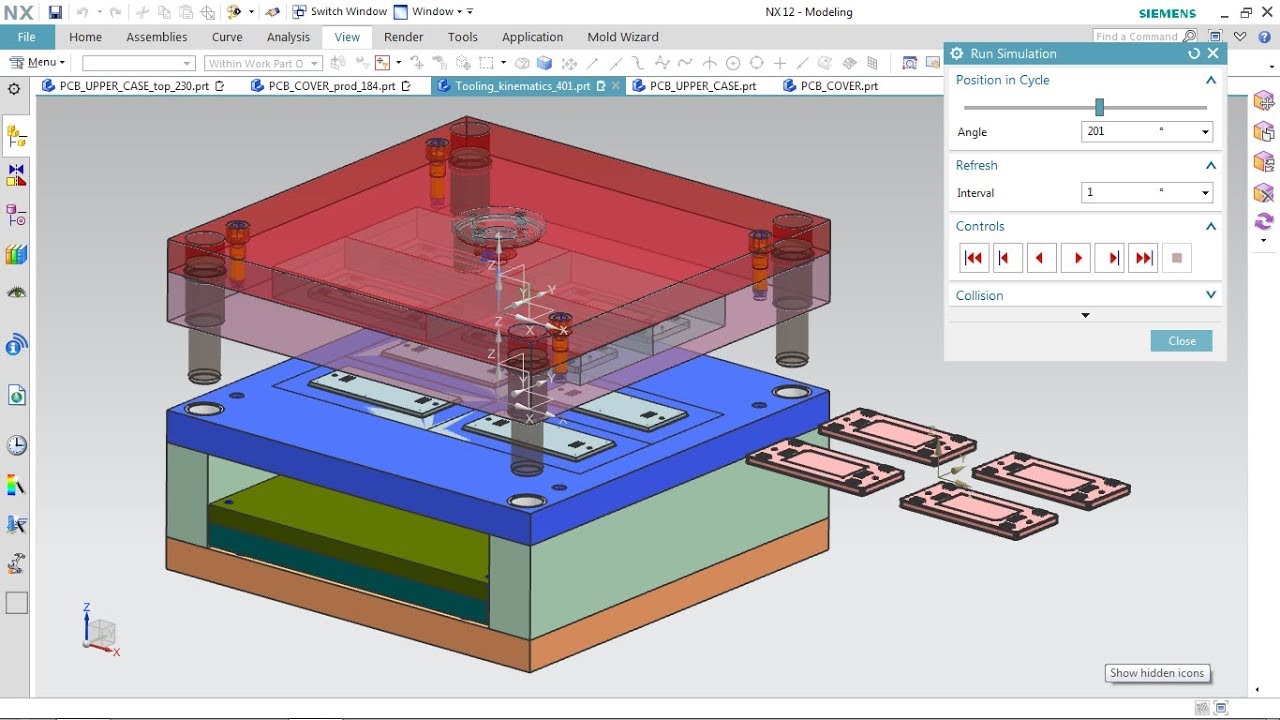Click the Redo arrow icon

(x=115, y=12)
